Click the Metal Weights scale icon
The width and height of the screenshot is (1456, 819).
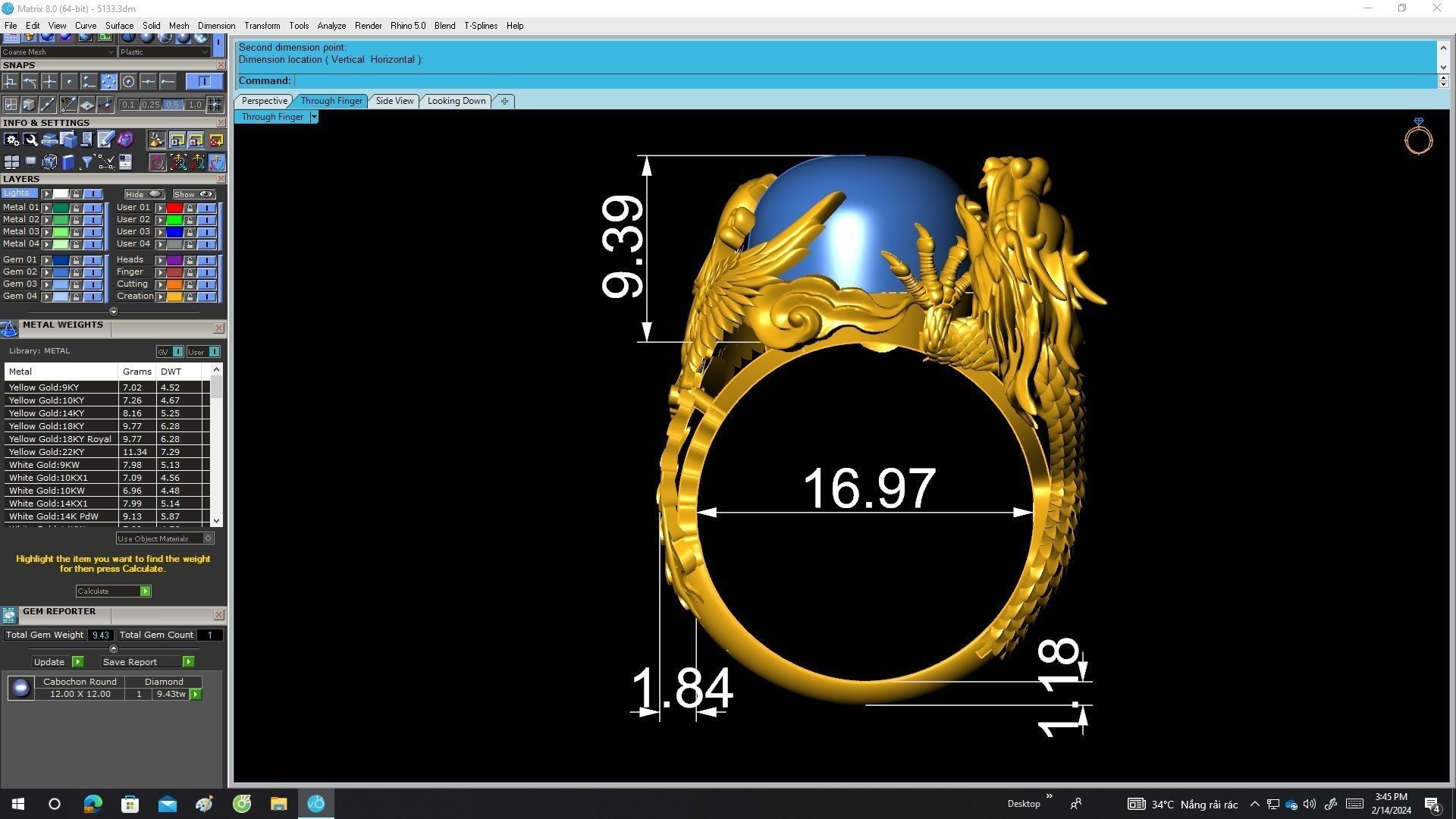(9, 328)
